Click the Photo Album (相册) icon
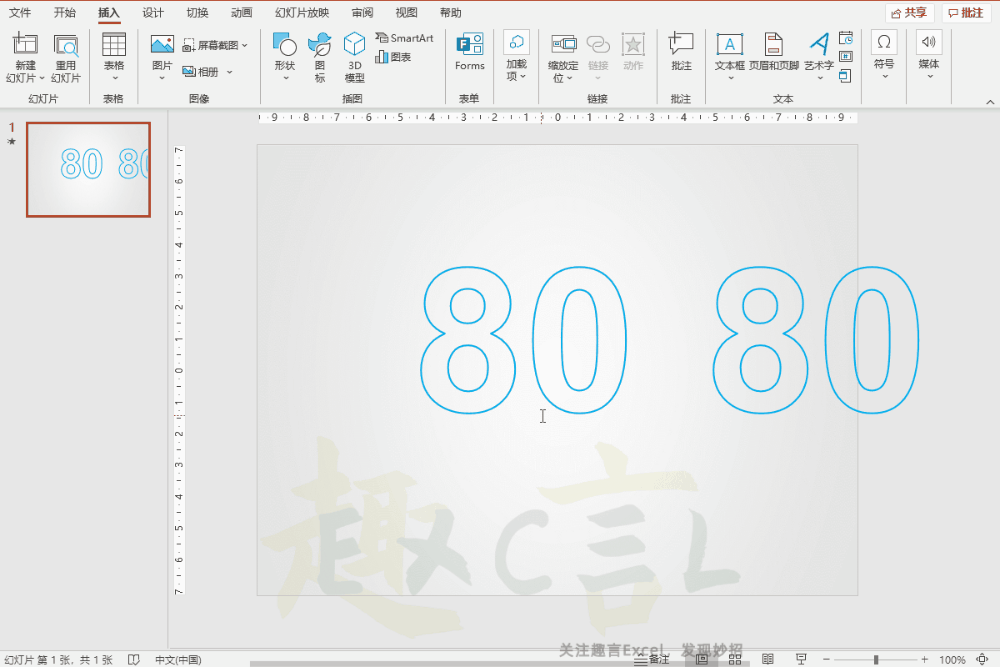The height and width of the screenshot is (667, 1000). 189,71
